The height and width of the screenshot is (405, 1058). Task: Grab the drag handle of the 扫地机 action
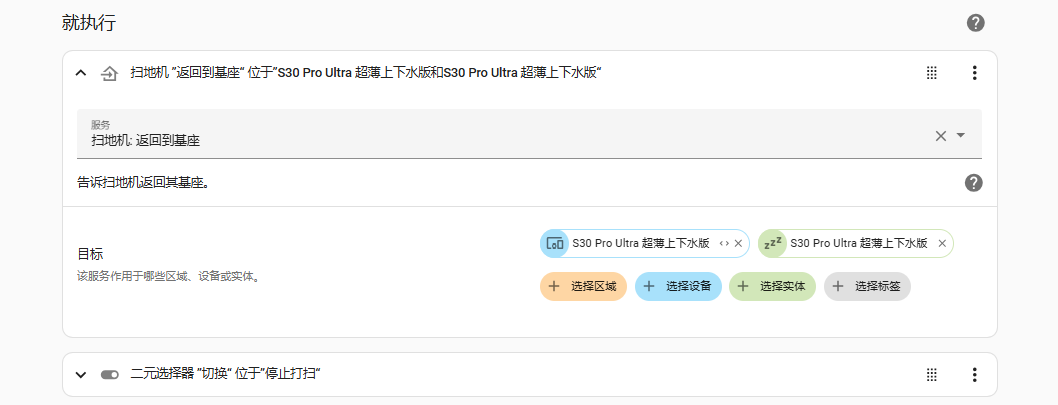[x=931, y=73]
